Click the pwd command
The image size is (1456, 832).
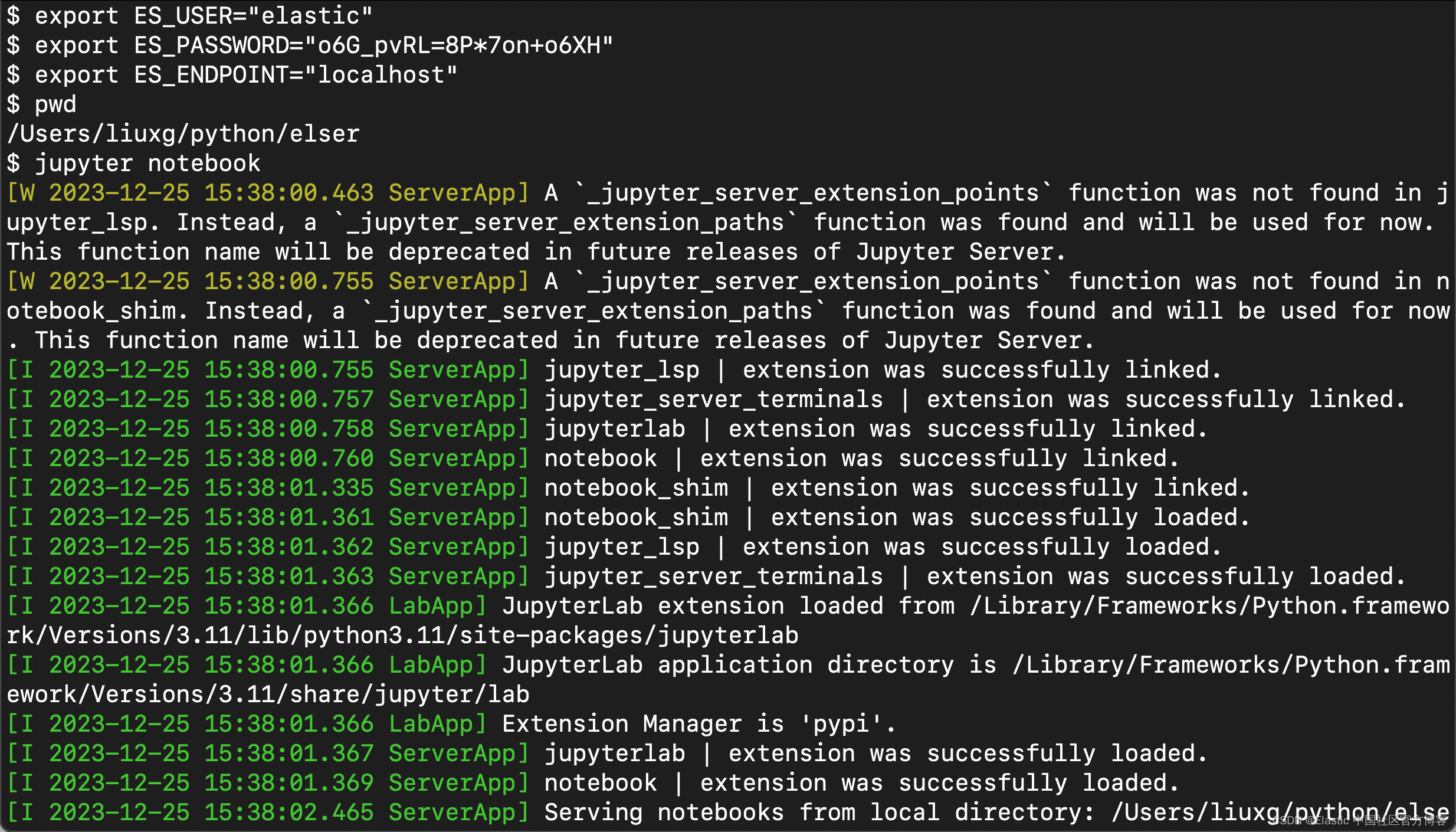(x=55, y=104)
